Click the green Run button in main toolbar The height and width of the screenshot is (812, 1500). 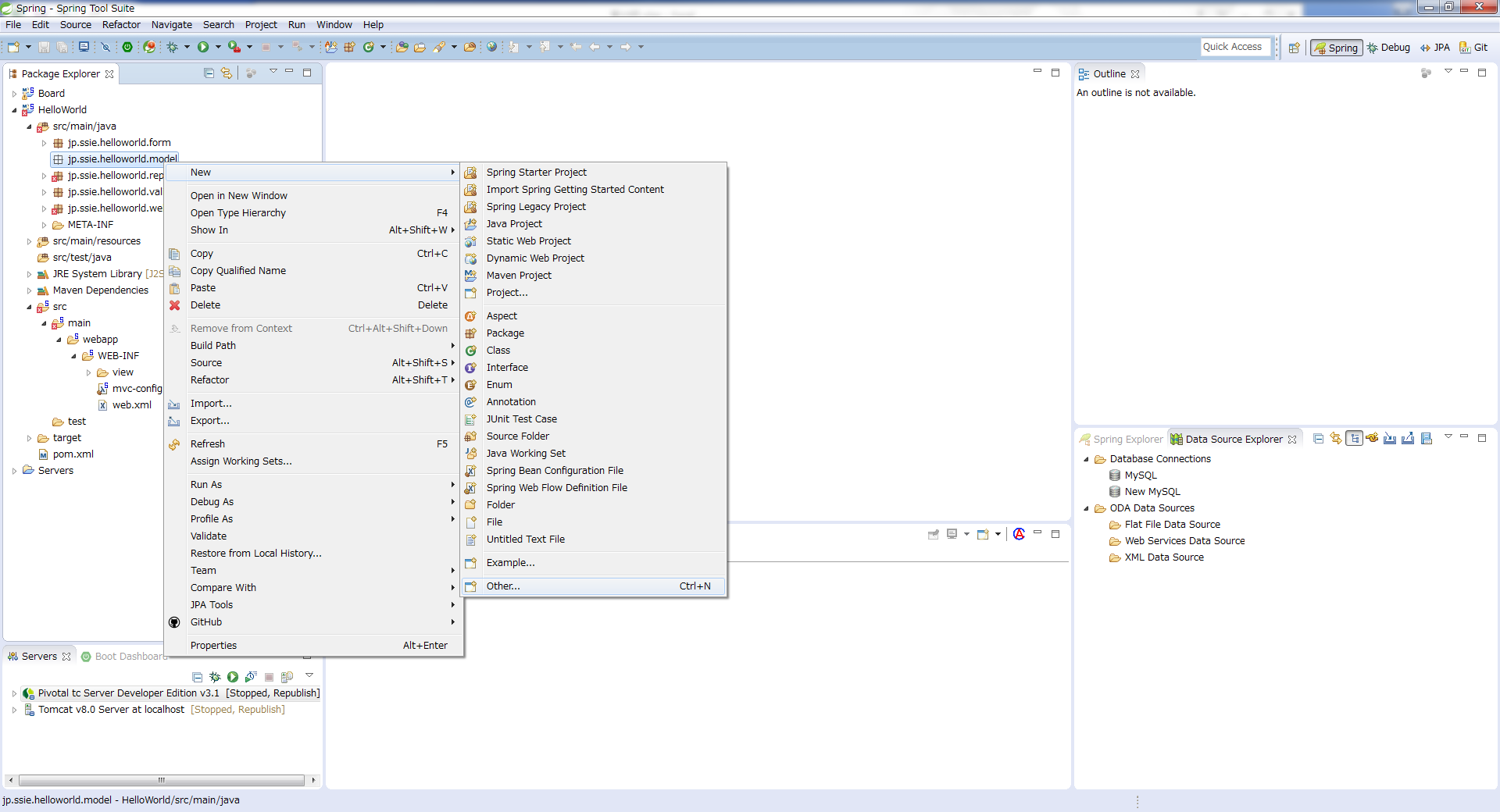[x=203, y=47]
